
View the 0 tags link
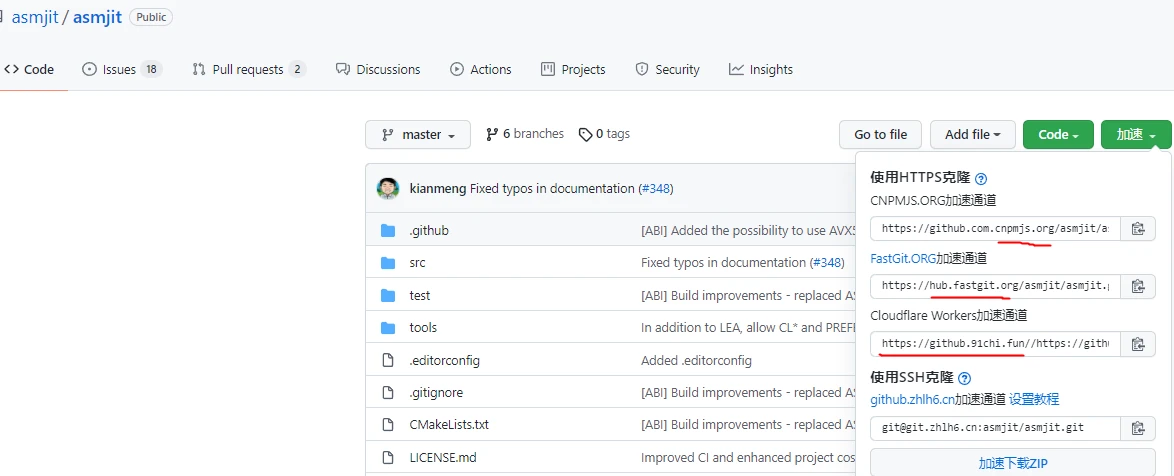point(604,134)
